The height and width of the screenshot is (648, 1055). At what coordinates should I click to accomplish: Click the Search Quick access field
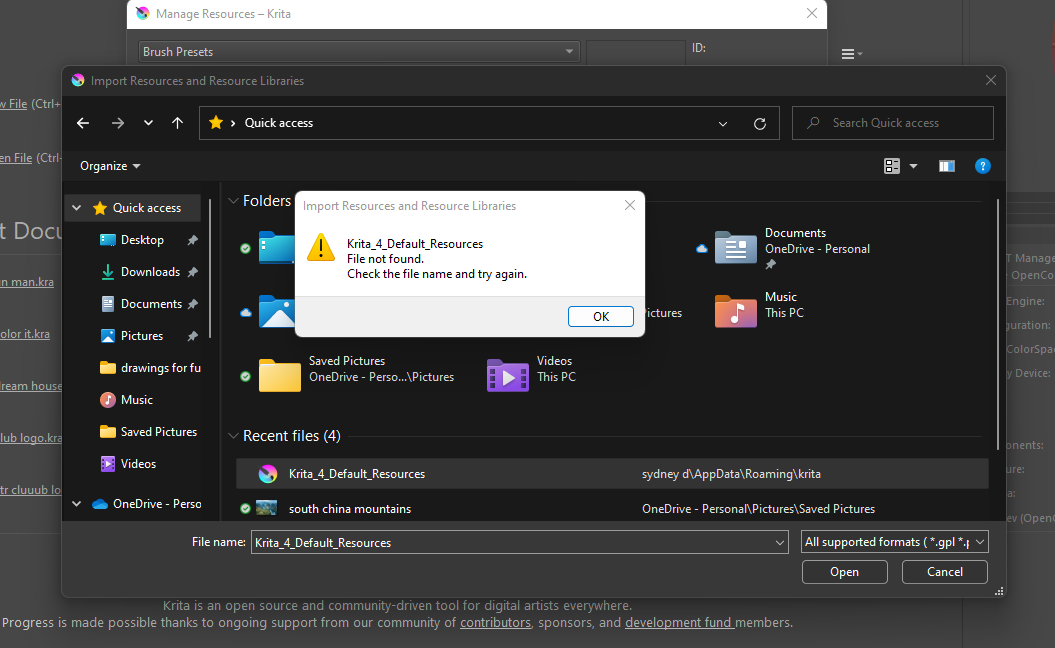(892, 123)
